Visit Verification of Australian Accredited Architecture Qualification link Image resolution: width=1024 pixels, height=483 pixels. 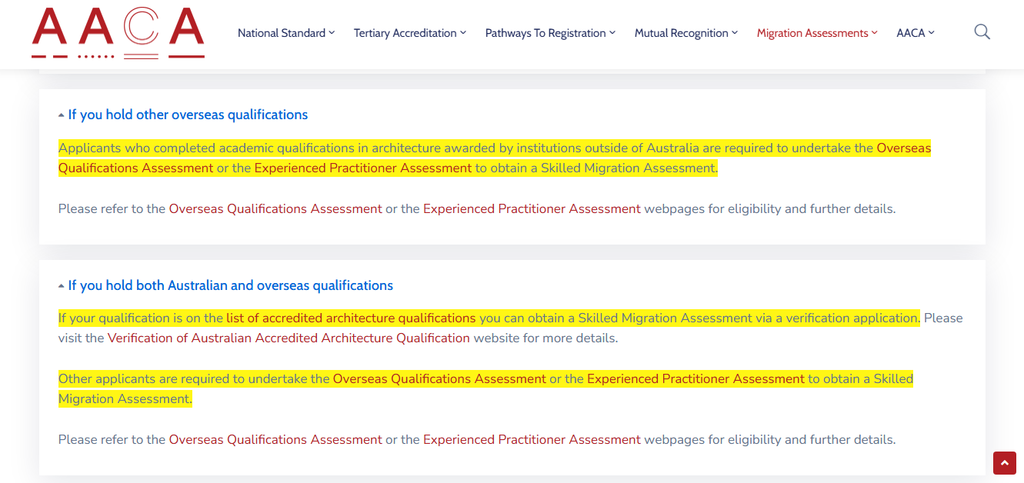click(x=289, y=338)
